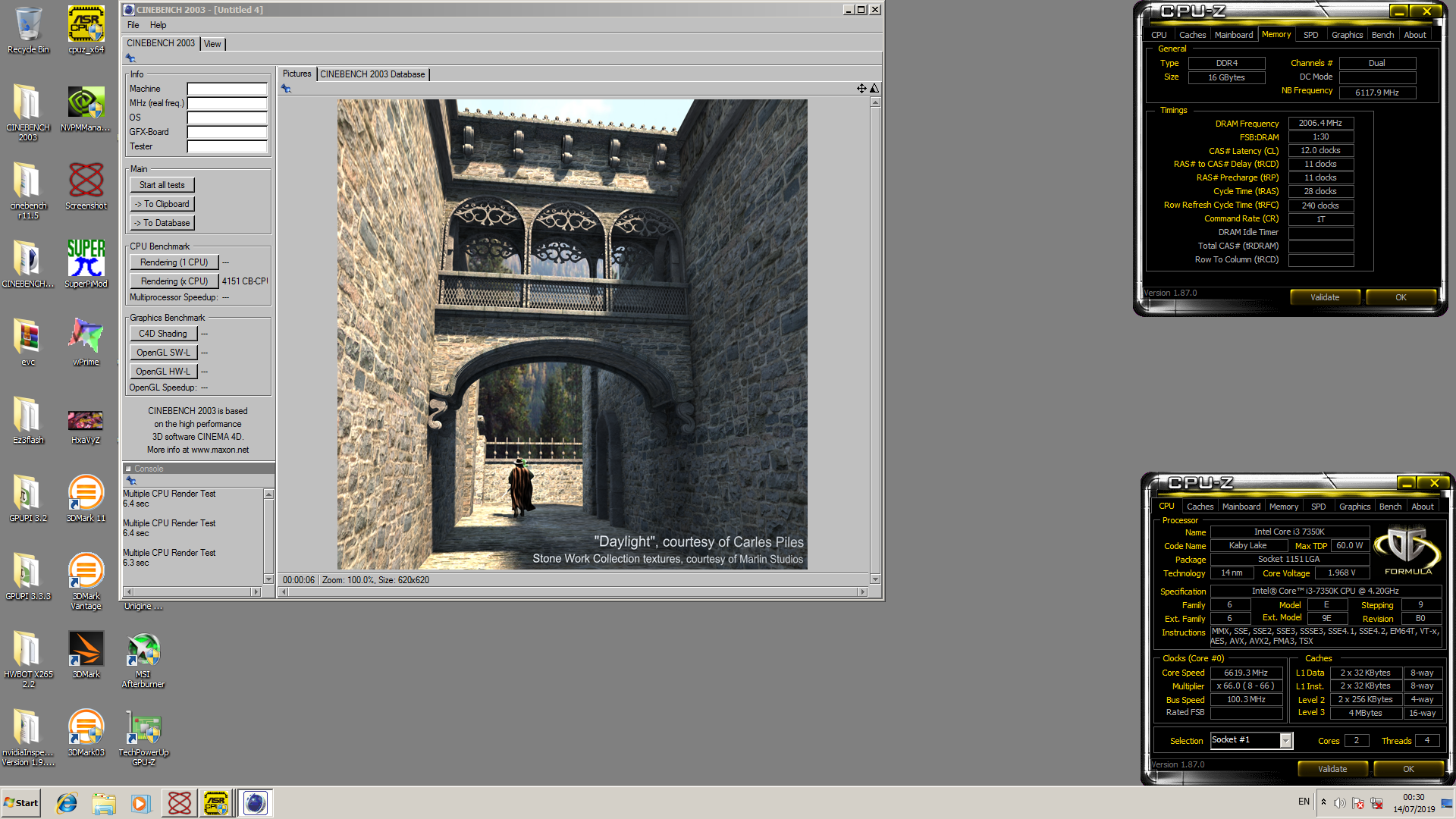
Task: Open the cinebench r11.5 desktop folder
Action: [28, 190]
